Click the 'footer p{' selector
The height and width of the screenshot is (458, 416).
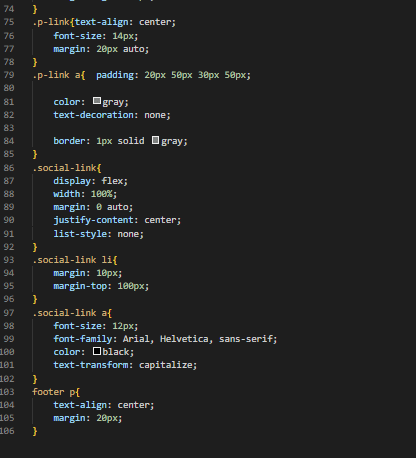point(56,392)
